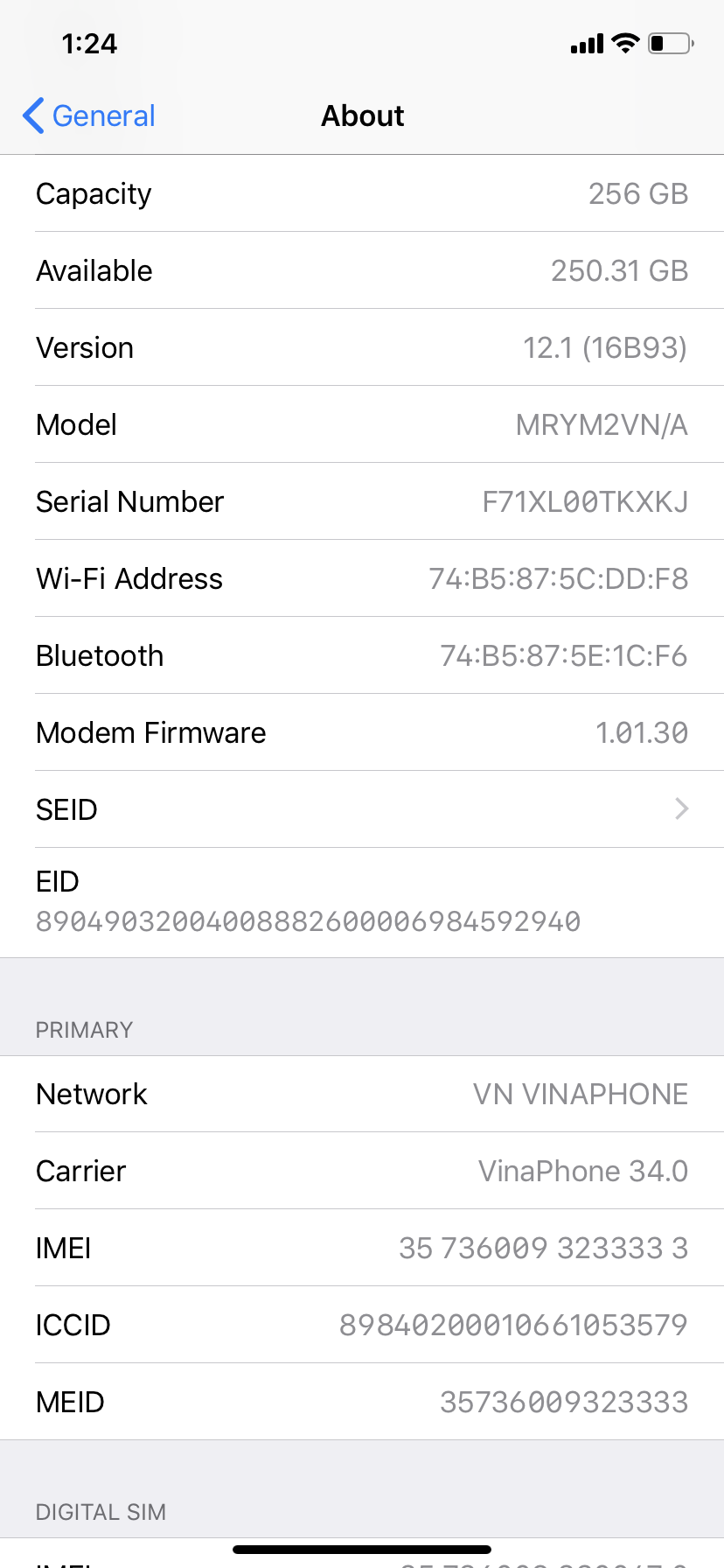Tap the battery indicator icon
The width and height of the screenshot is (724, 1568).
(x=671, y=43)
